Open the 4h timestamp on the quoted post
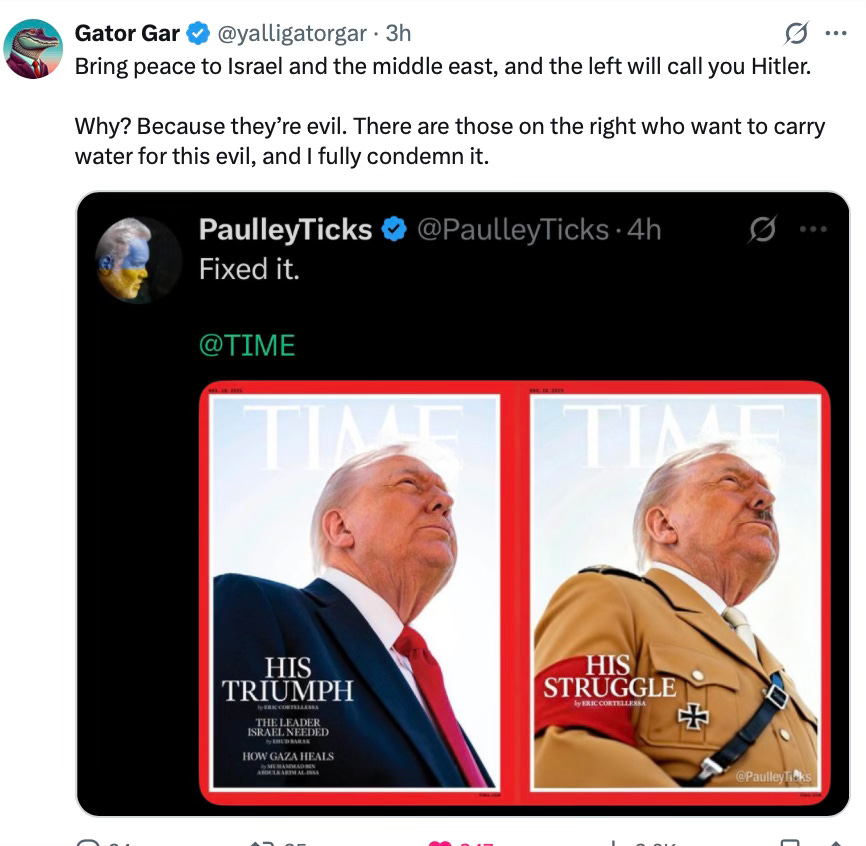Viewport: 866px width, 846px height. 644,230
